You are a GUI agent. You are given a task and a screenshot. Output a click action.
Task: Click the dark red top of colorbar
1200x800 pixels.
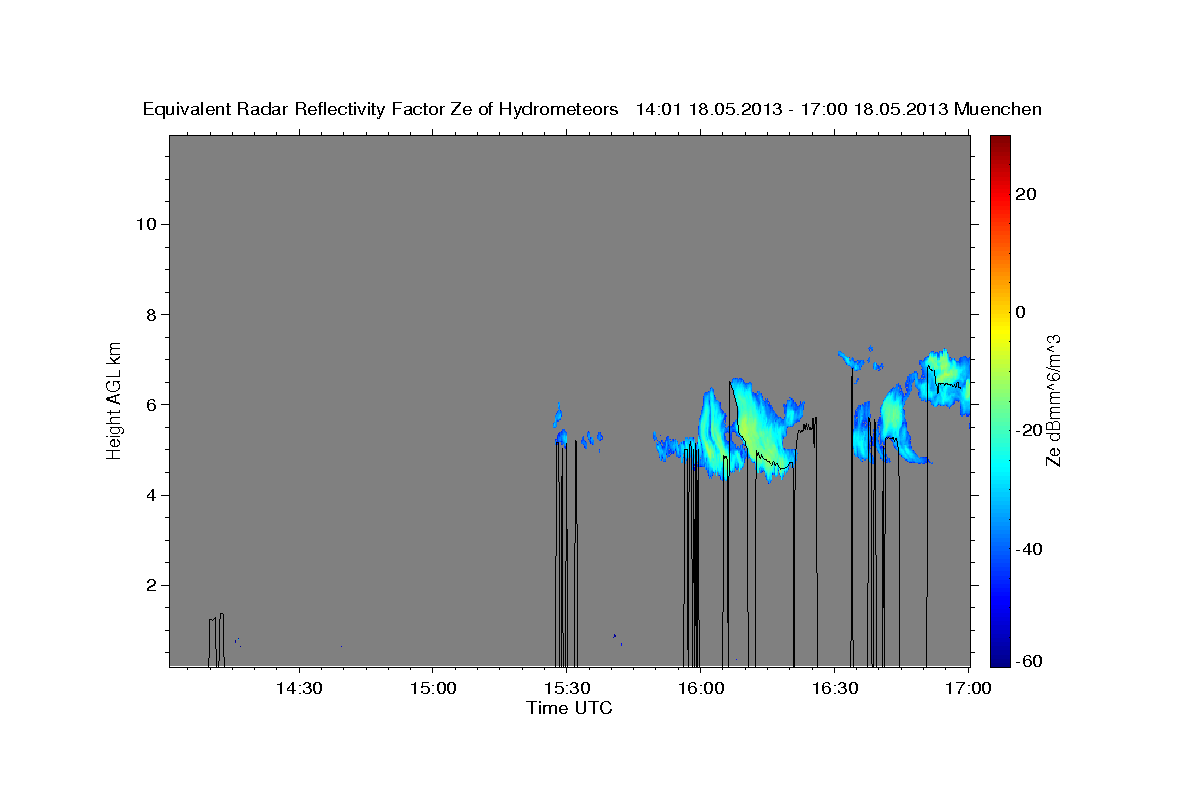coord(1000,145)
